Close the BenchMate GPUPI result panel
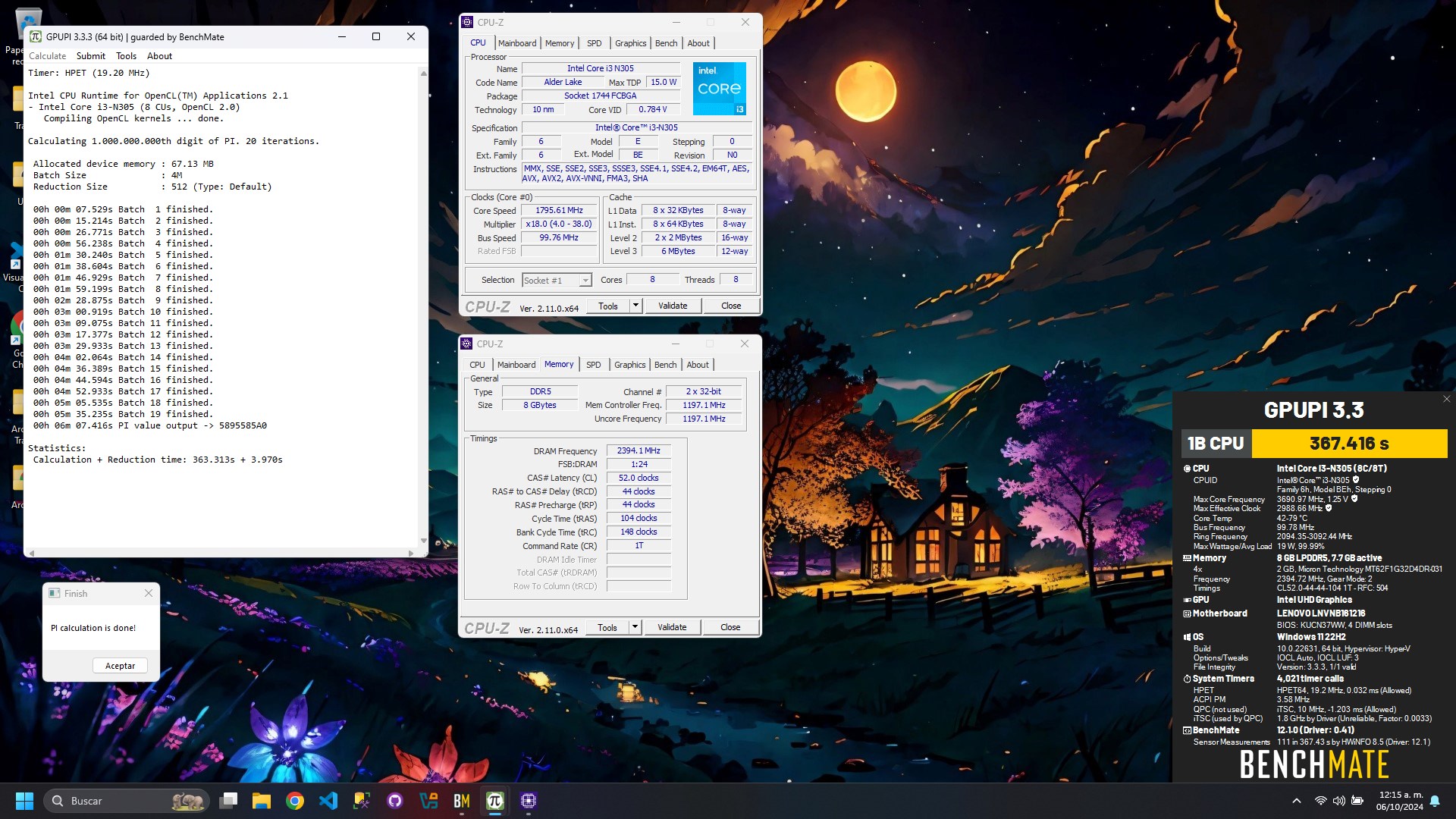This screenshot has width=1456, height=819. click(x=1446, y=399)
